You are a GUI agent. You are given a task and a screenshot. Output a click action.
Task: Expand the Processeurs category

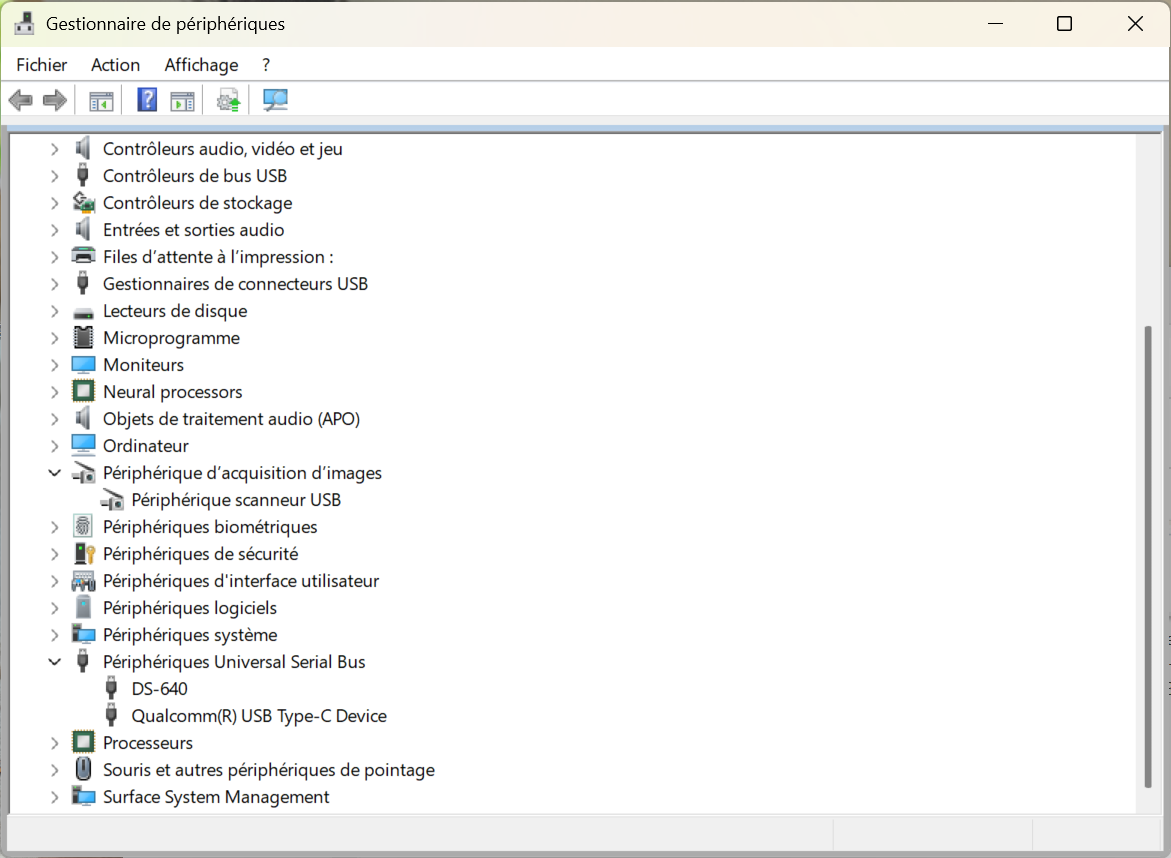pos(55,743)
